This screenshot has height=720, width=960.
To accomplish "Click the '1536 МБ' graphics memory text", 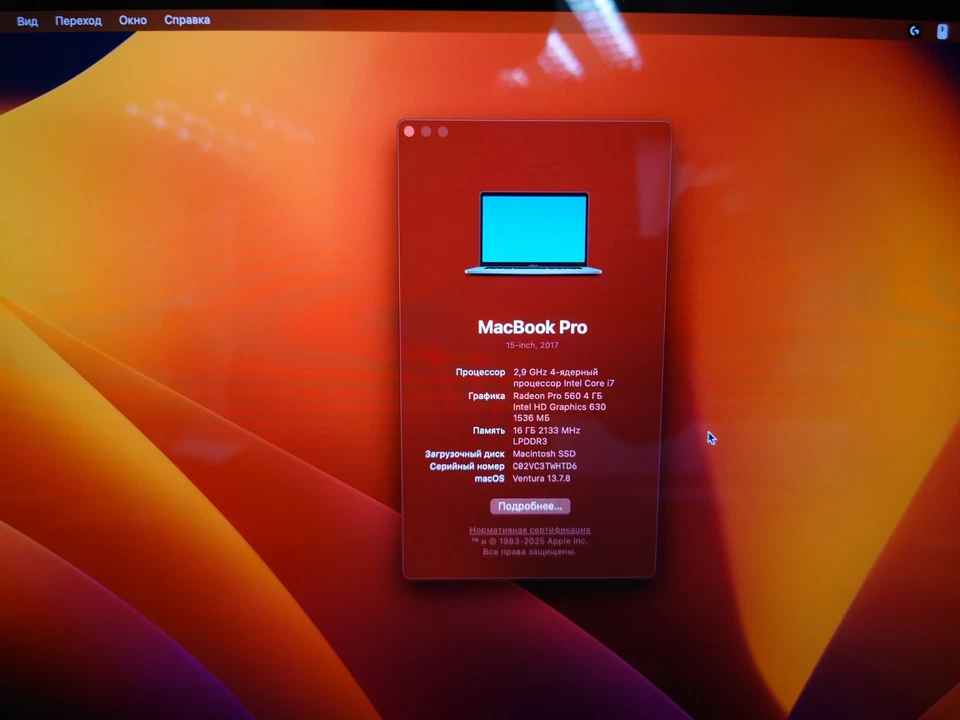I will pyautogui.click(x=531, y=418).
